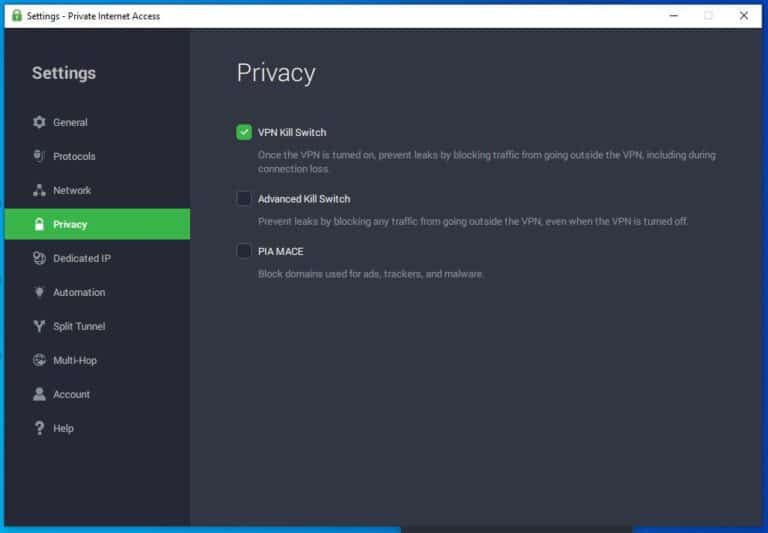This screenshot has width=768, height=533.
Task: Click the Settings sidebar heading
Action: point(64,73)
